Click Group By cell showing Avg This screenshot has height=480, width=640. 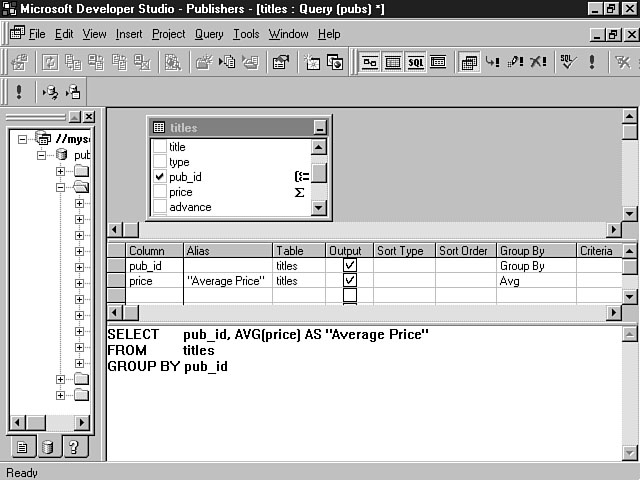[x=535, y=282]
